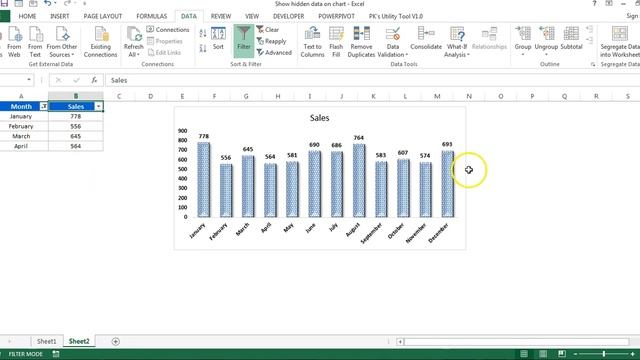Viewport: 640px width, 360px height.
Task: Switch to Page Layout view
Action: pyautogui.click(x=543, y=354)
